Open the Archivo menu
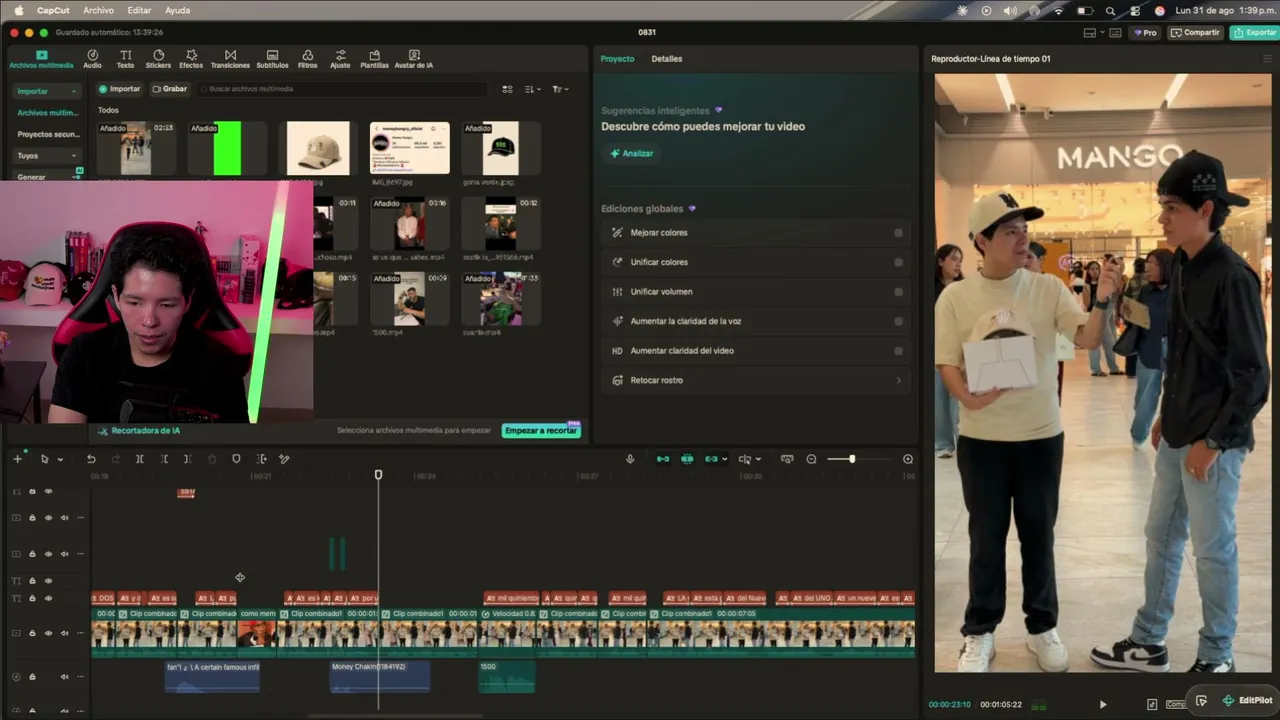Image resolution: width=1280 pixels, height=720 pixels. [x=98, y=10]
